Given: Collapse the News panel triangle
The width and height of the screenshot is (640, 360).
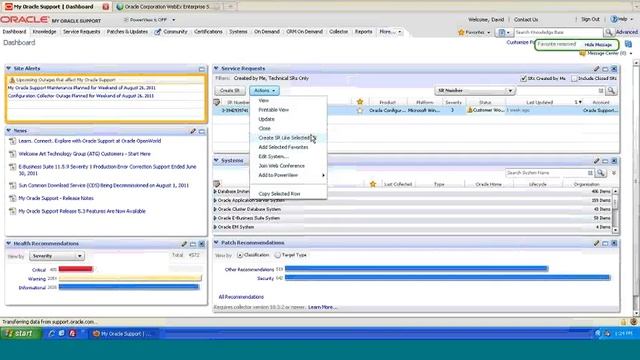Looking at the screenshot, I should pyautogui.click(x=9, y=130).
